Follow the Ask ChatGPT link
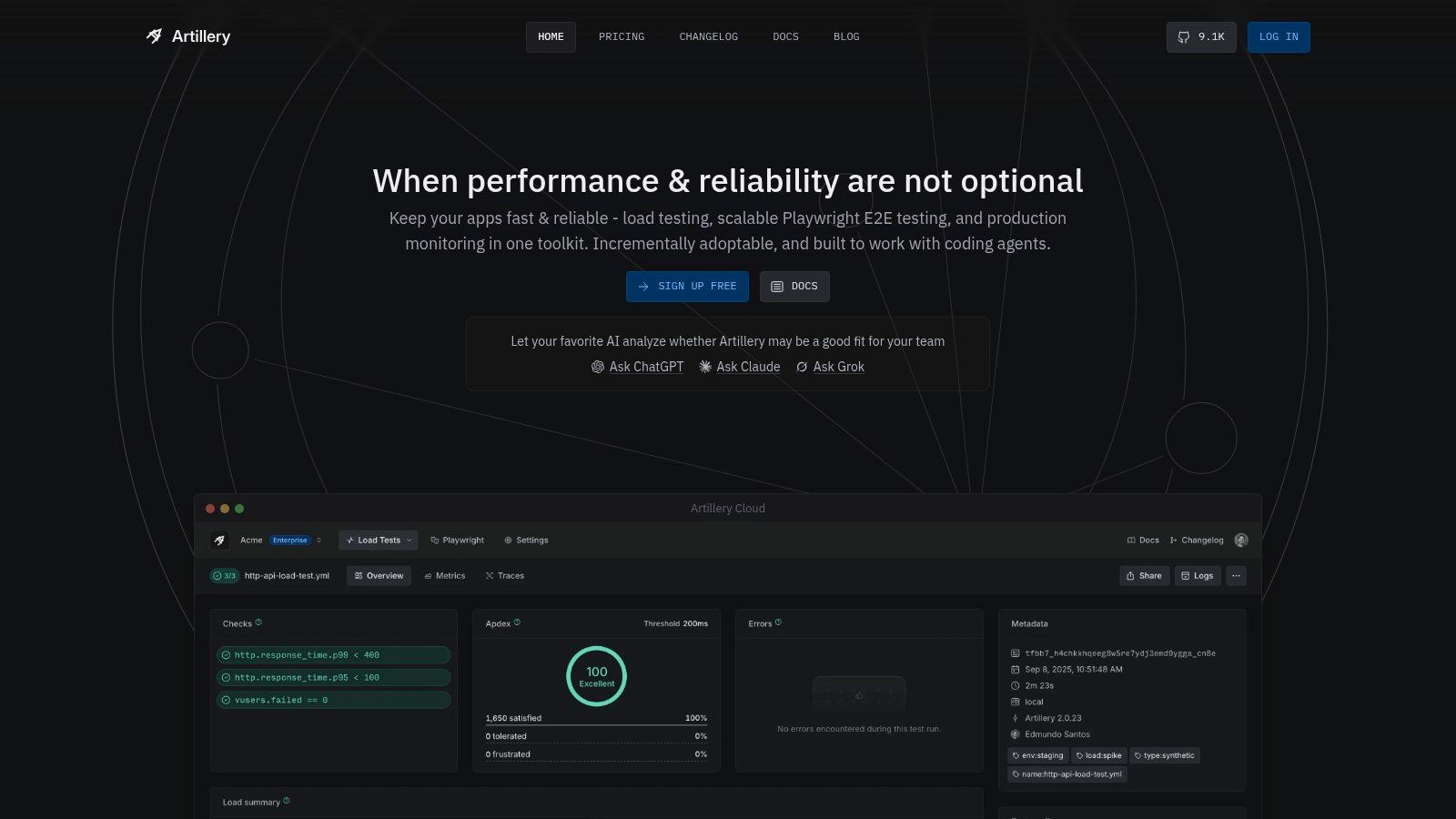Image resolution: width=1456 pixels, height=819 pixels. [637, 367]
